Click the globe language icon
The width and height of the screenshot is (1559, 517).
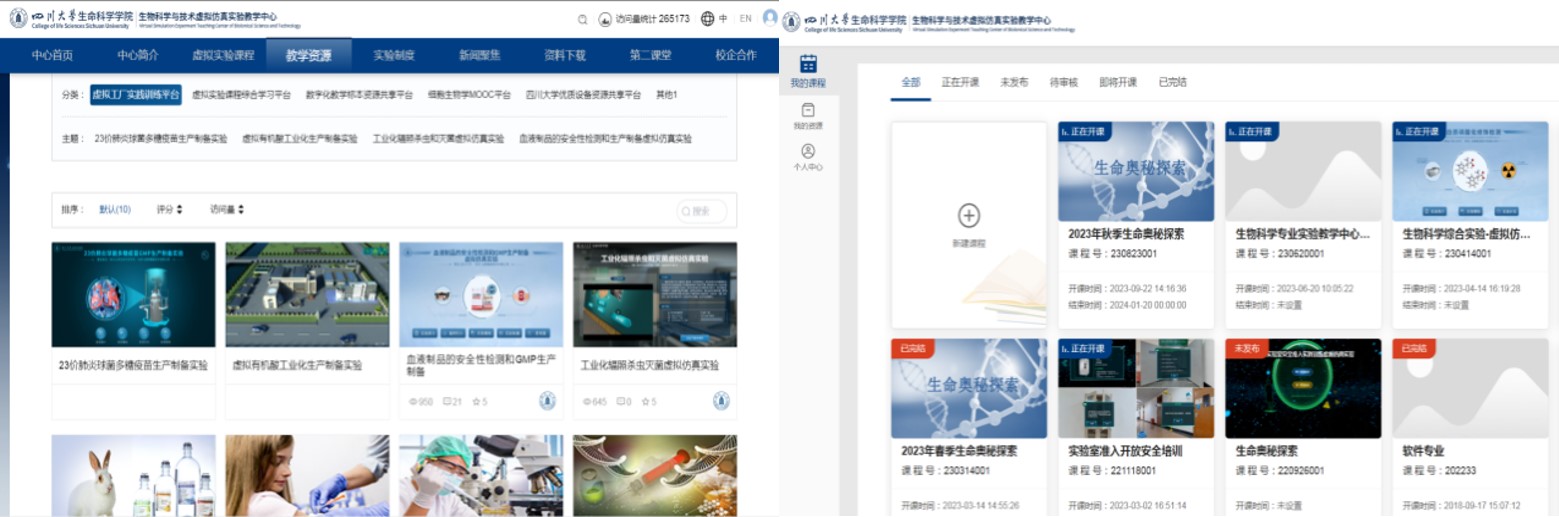(708, 19)
